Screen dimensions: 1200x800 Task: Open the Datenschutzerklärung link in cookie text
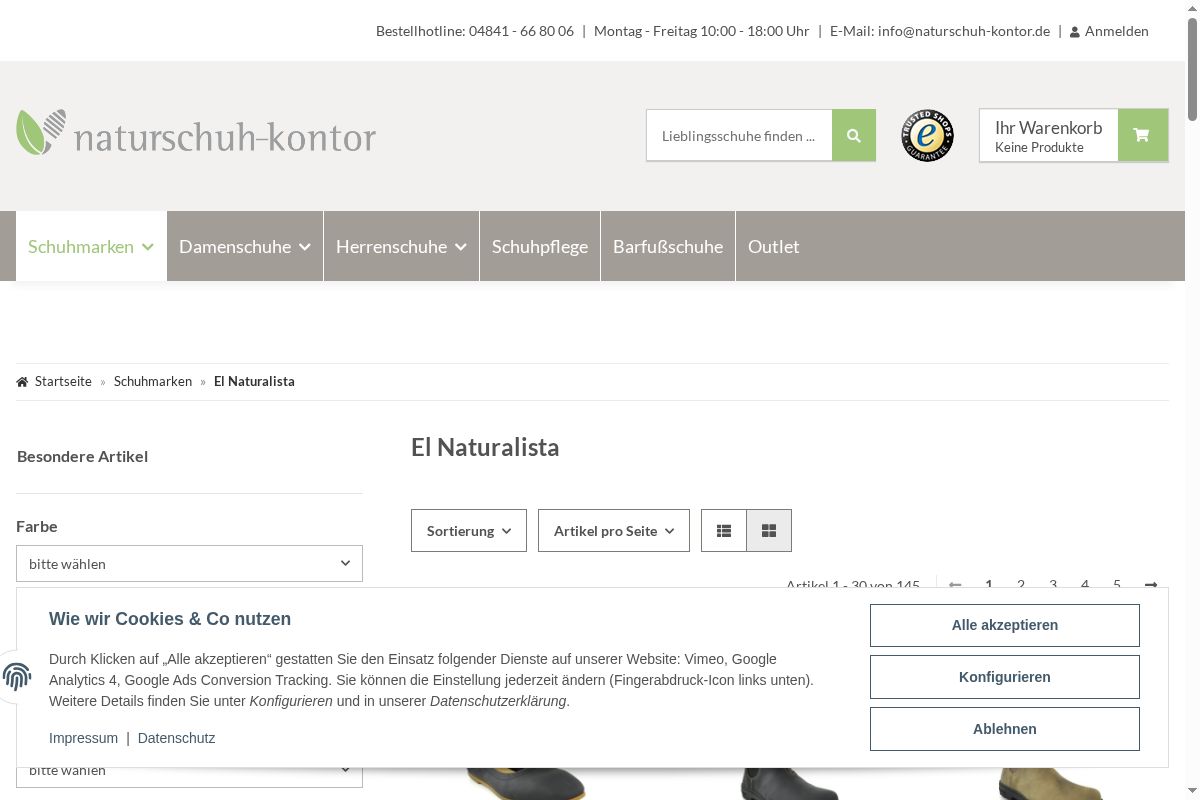pyautogui.click(x=498, y=701)
